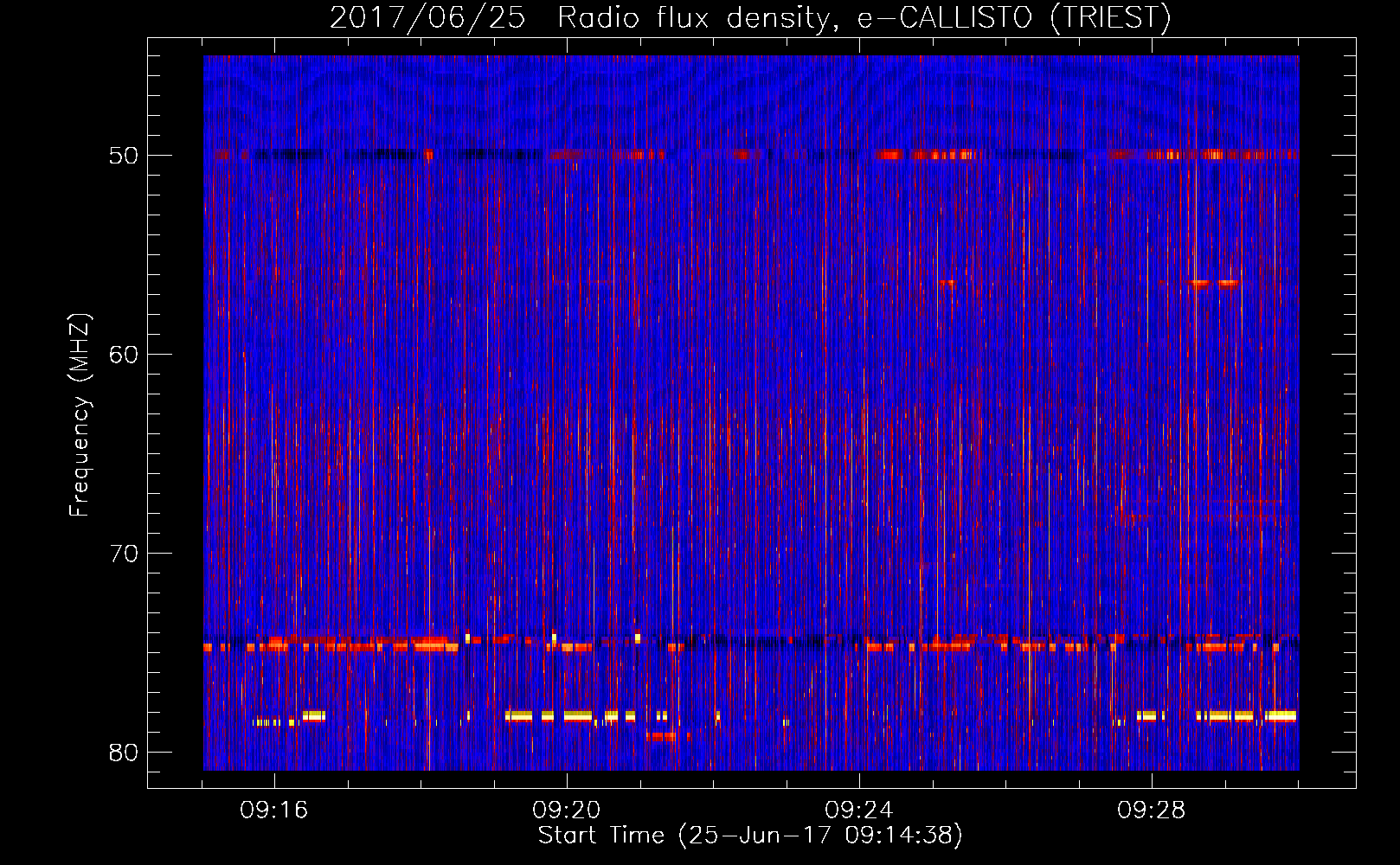Click the 09:28 time tick label
Viewport: 1400px width, 865px height.
(x=1152, y=811)
